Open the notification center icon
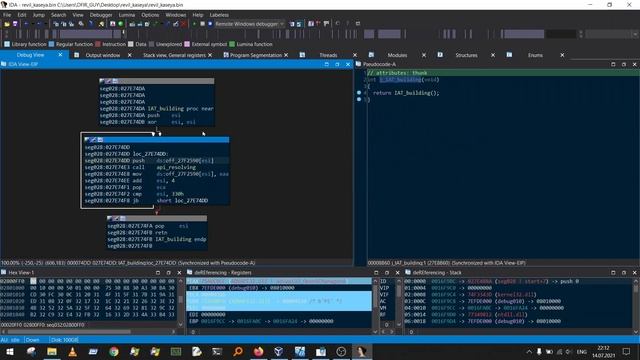The image size is (640, 360). tap(627, 351)
